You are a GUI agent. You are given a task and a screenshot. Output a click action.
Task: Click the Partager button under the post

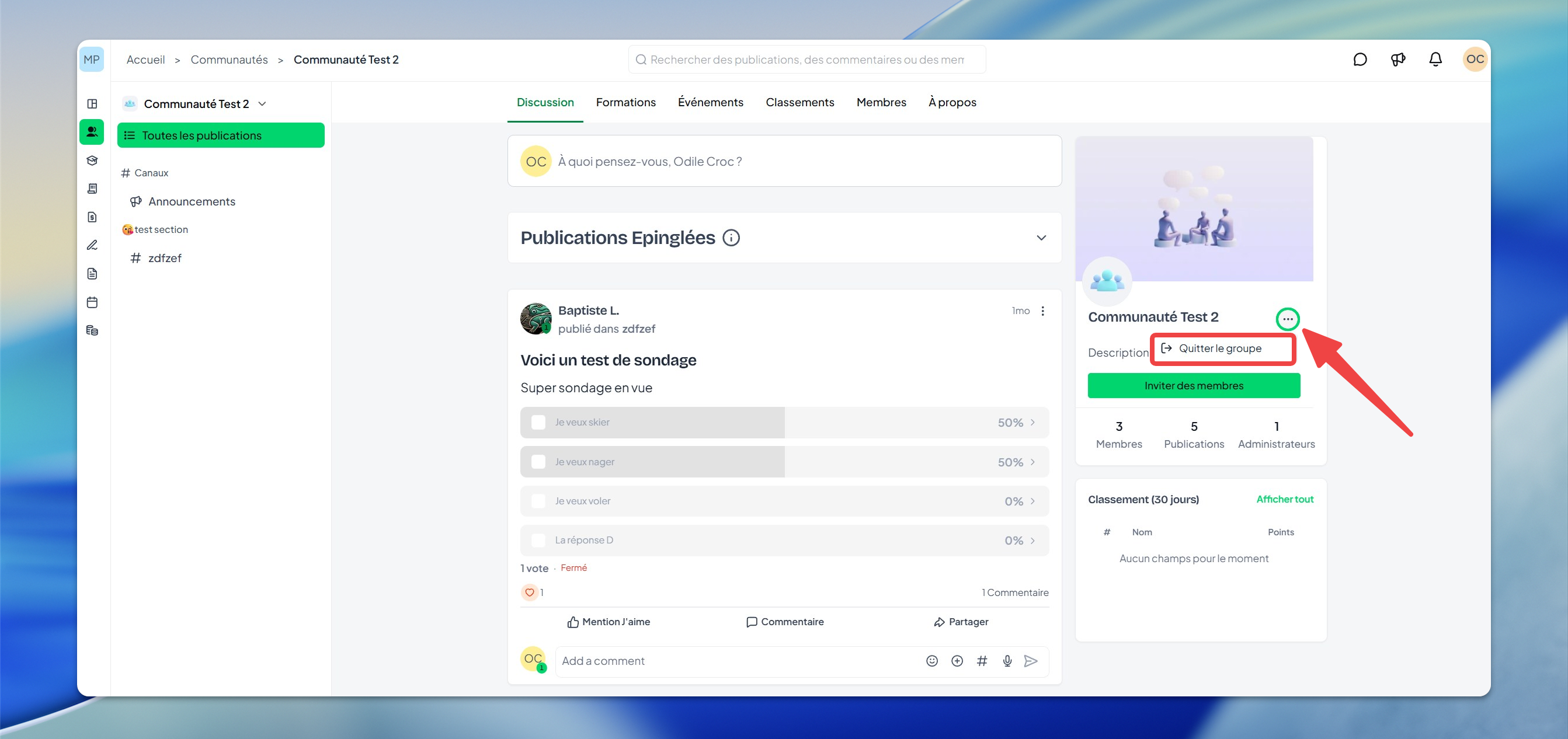pyautogui.click(x=961, y=622)
